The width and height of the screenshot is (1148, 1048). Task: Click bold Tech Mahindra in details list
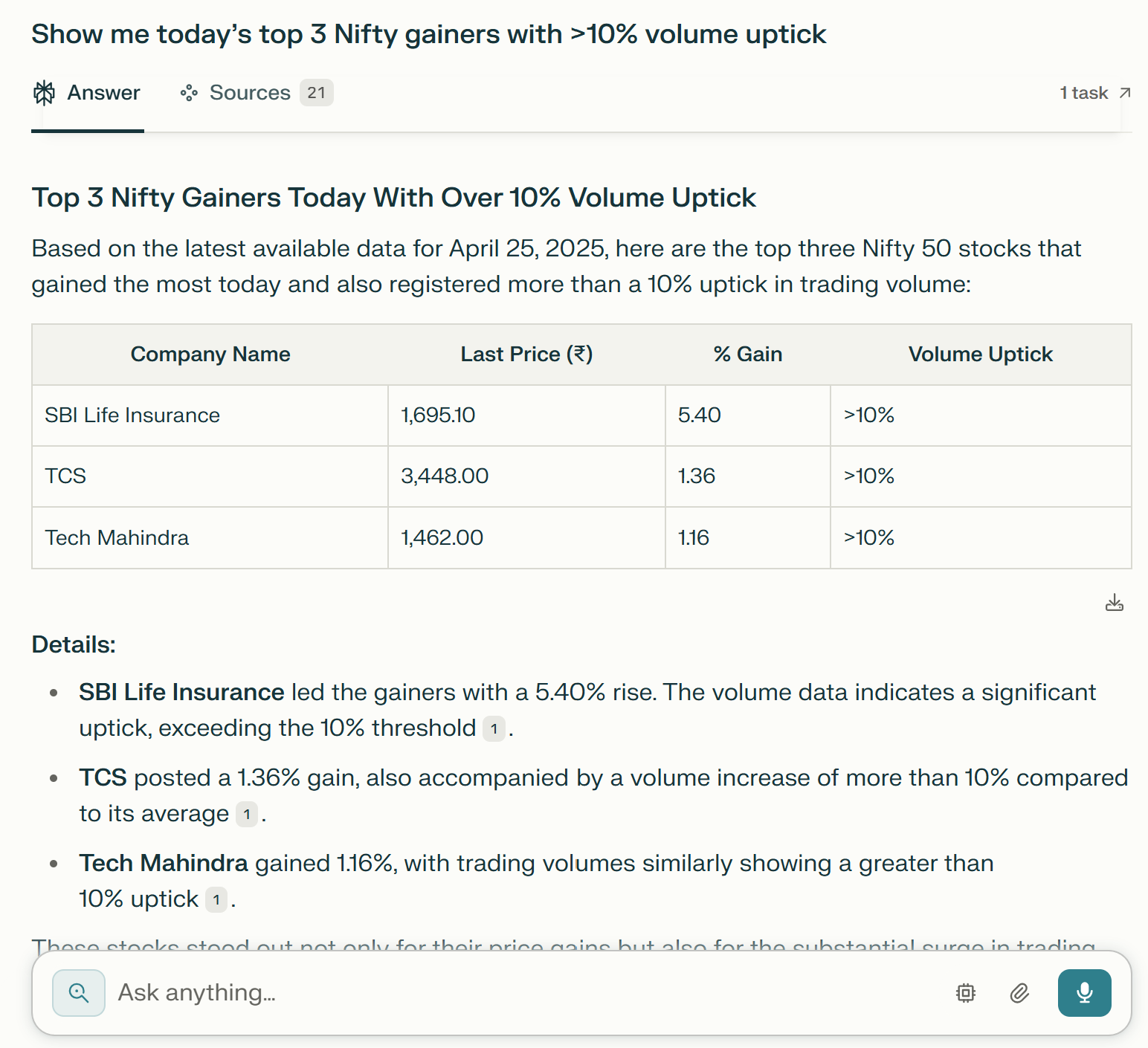click(164, 864)
